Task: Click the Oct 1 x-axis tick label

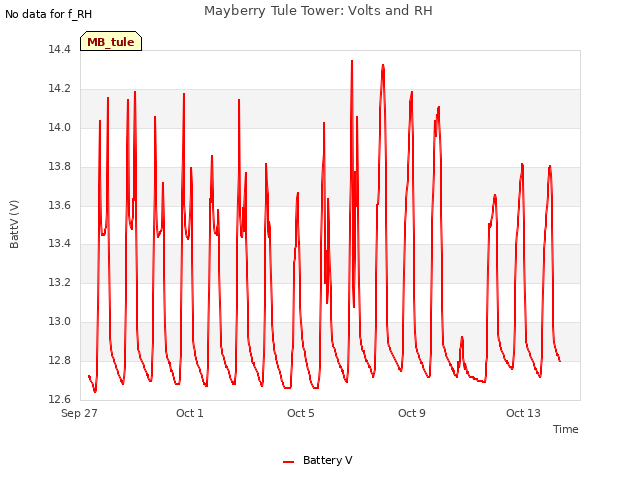Action: [x=189, y=413]
